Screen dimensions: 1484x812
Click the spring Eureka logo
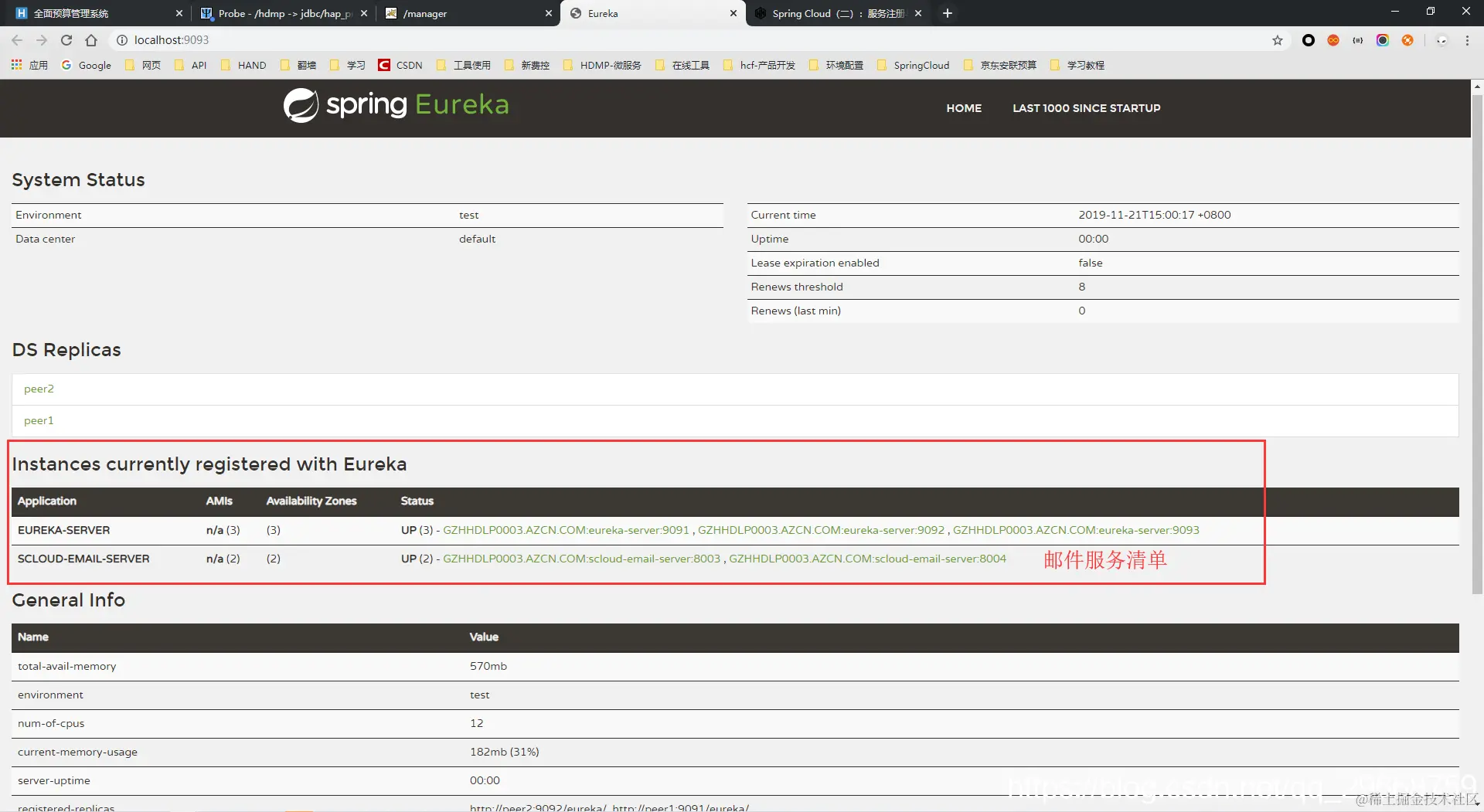[x=396, y=105]
